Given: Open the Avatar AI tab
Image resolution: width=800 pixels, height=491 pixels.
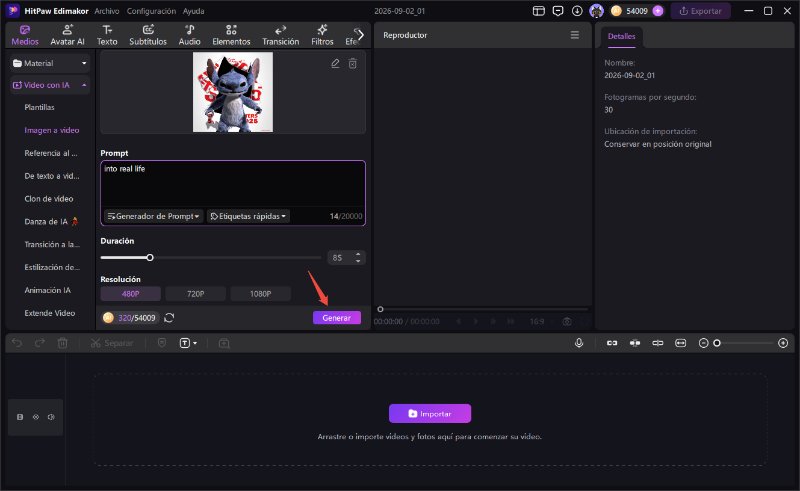Looking at the screenshot, I should (67, 35).
